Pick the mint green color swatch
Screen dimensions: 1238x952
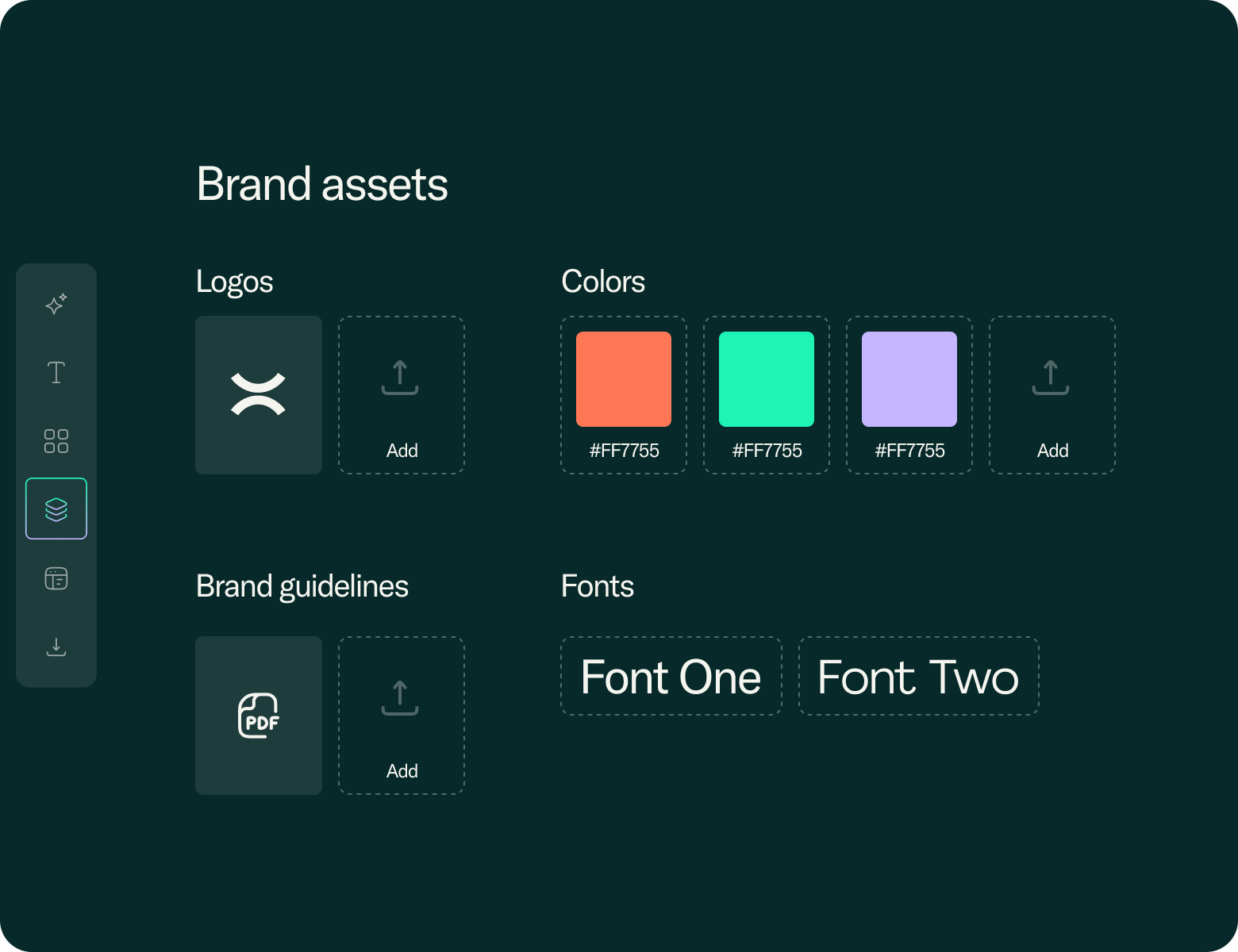767,379
